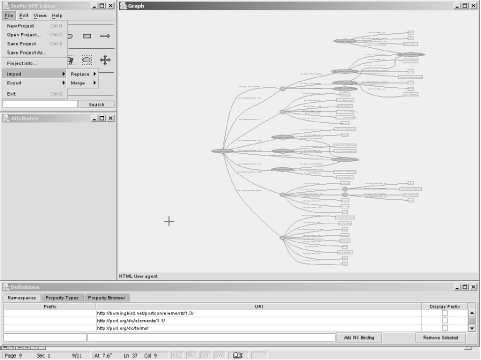The width and height of the screenshot is (481, 360).
Task: Switch to the Property Browser tab
Action: [107, 298]
